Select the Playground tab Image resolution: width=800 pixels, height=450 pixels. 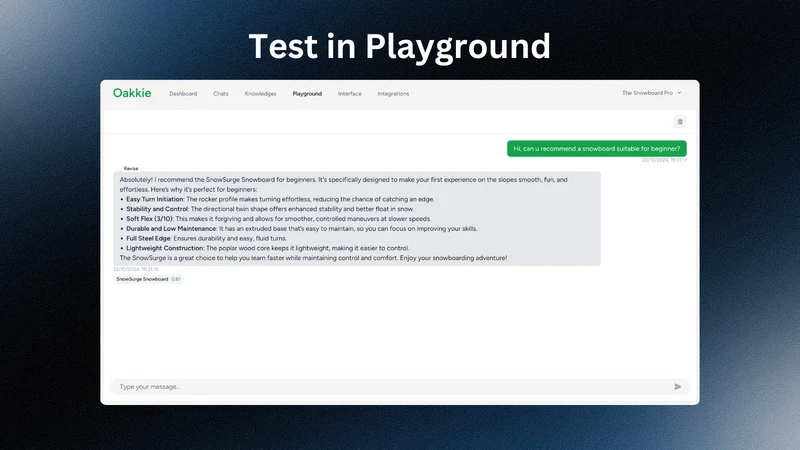click(307, 94)
